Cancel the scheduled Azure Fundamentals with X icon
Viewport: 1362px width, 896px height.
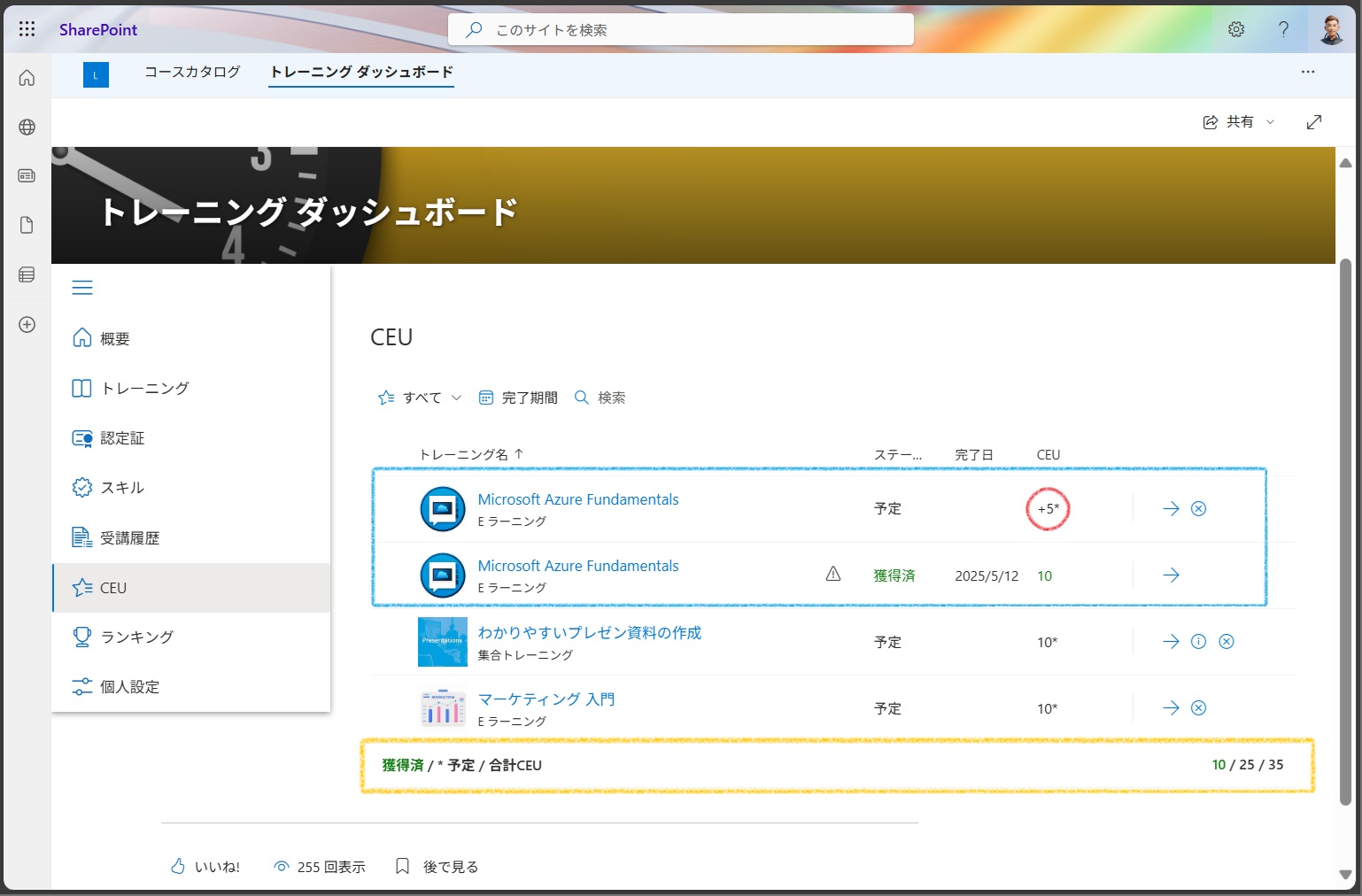(1198, 508)
